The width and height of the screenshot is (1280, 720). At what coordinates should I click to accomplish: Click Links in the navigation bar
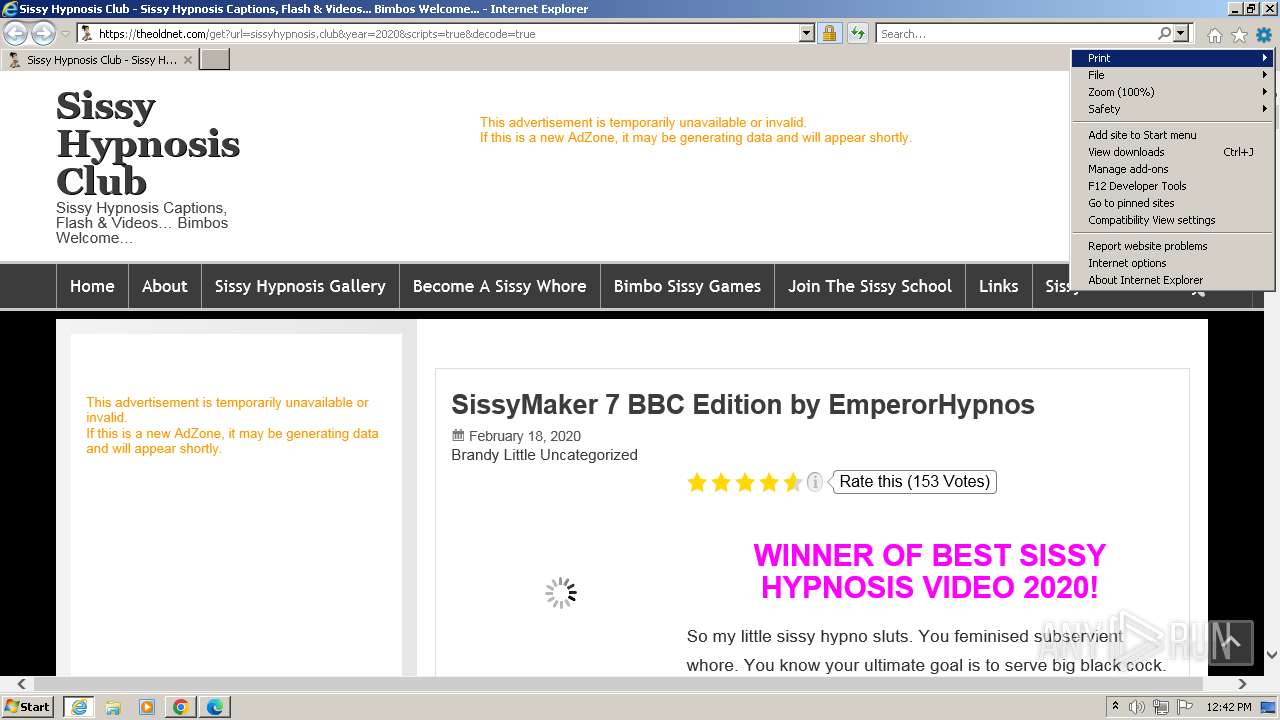pos(998,286)
